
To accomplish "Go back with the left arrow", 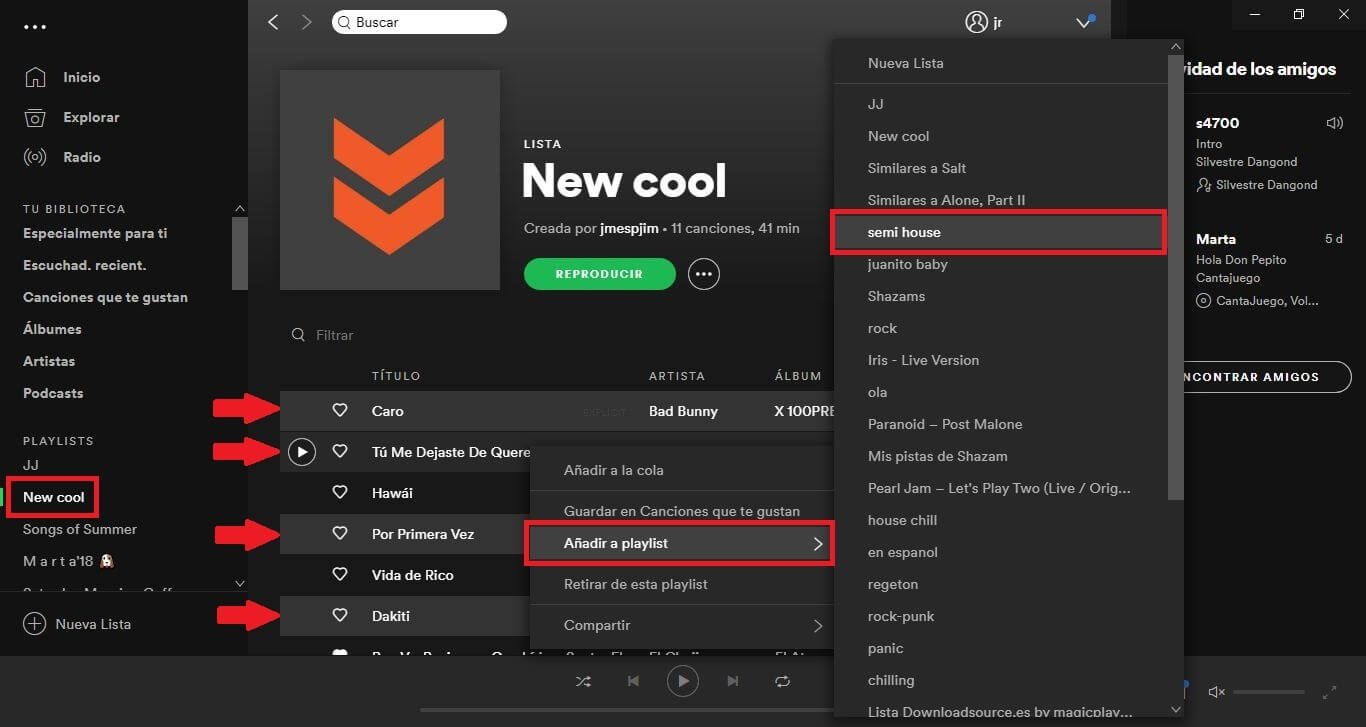I will point(273,22).
